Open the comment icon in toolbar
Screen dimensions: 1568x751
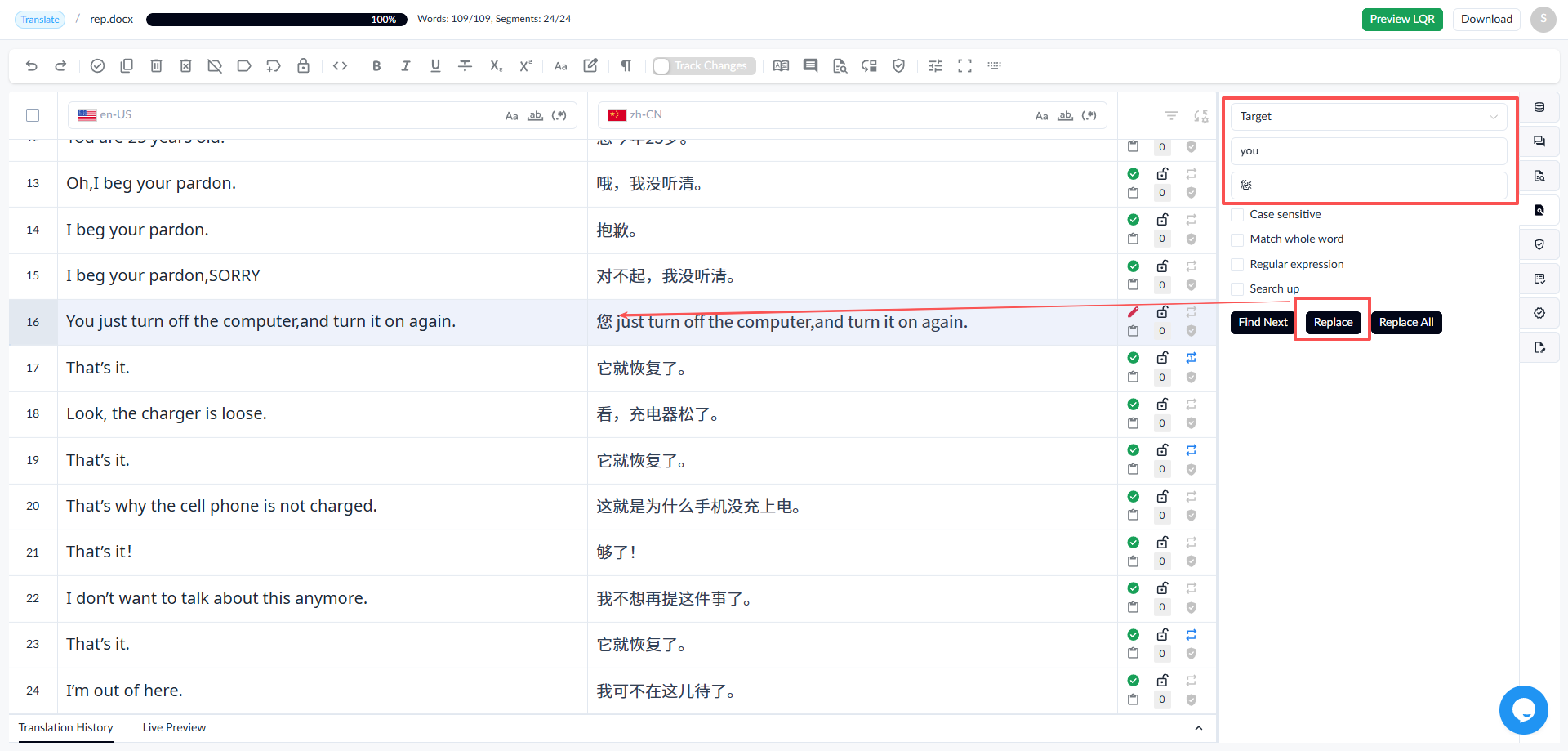[810, 66]
